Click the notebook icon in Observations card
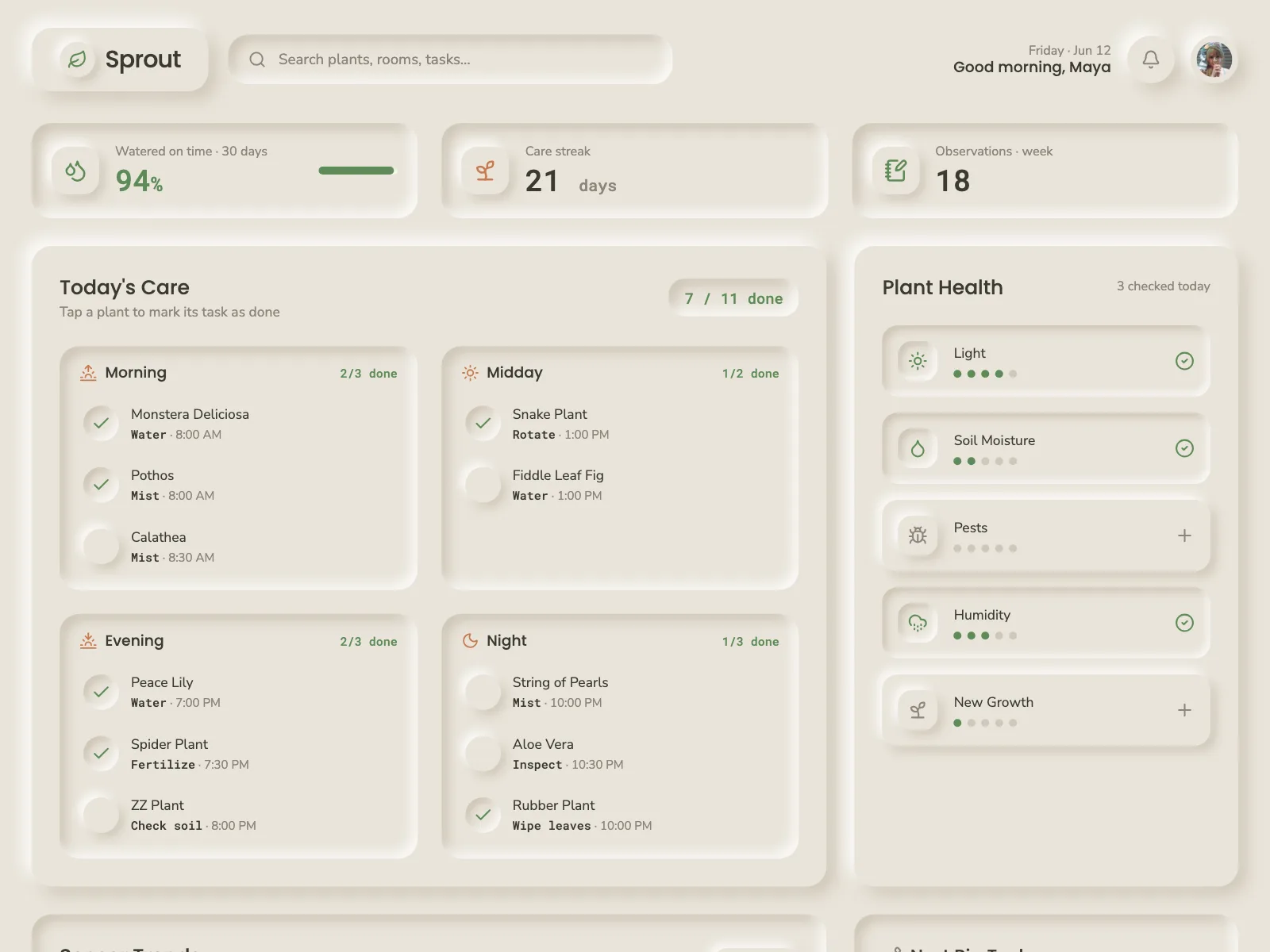 pyautogui.click(x=895, y=171)
